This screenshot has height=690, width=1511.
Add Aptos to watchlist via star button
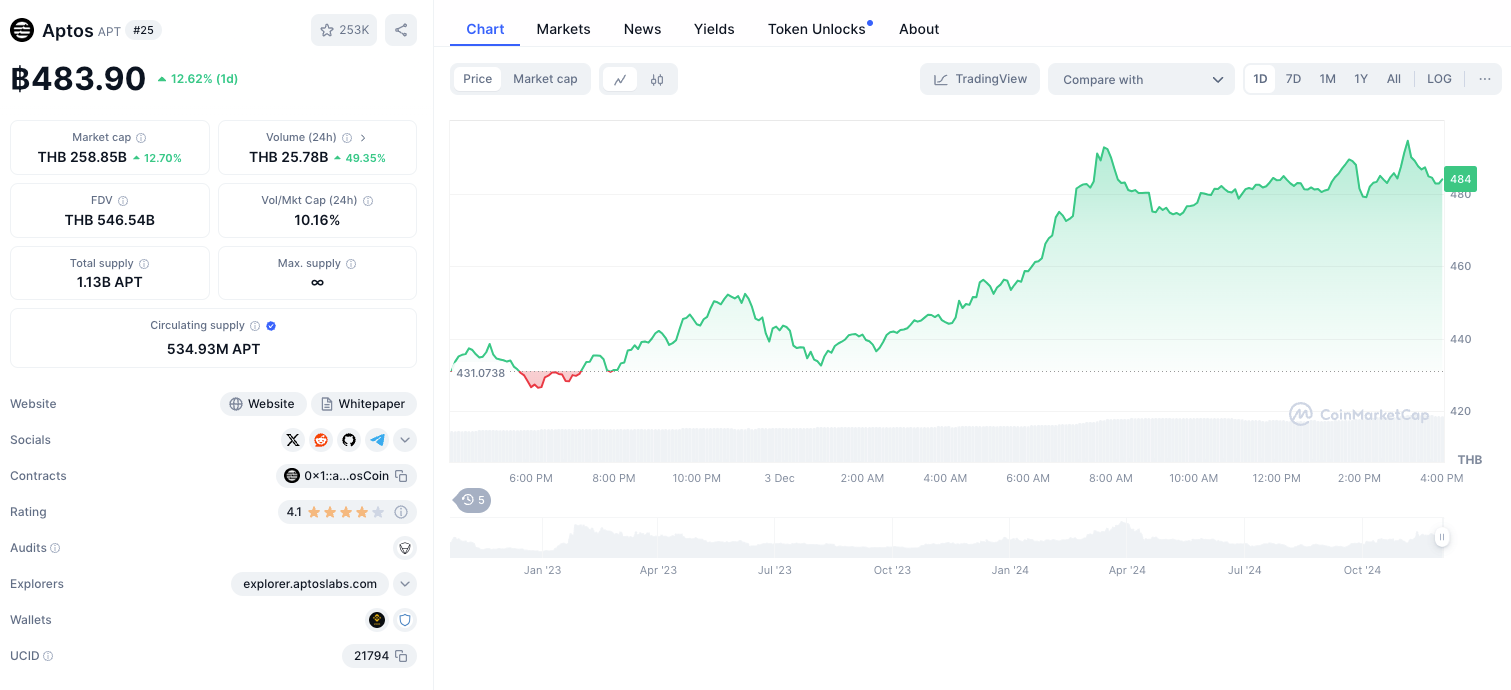(x=344, y=30)
